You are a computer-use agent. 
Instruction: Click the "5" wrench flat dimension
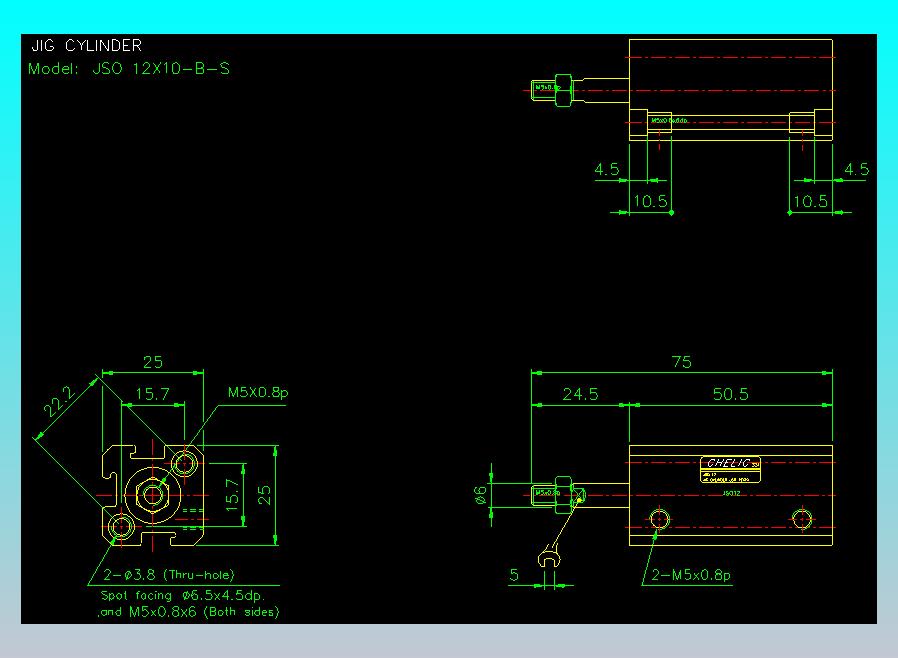tap(514, 575)
